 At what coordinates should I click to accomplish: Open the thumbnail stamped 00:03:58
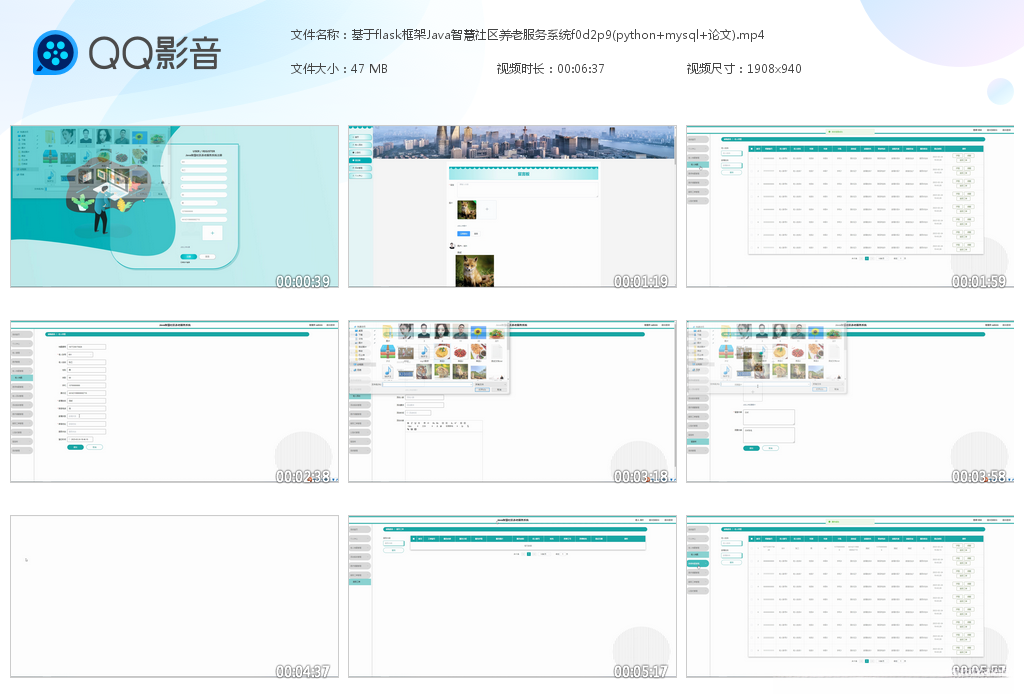(850, 402)
